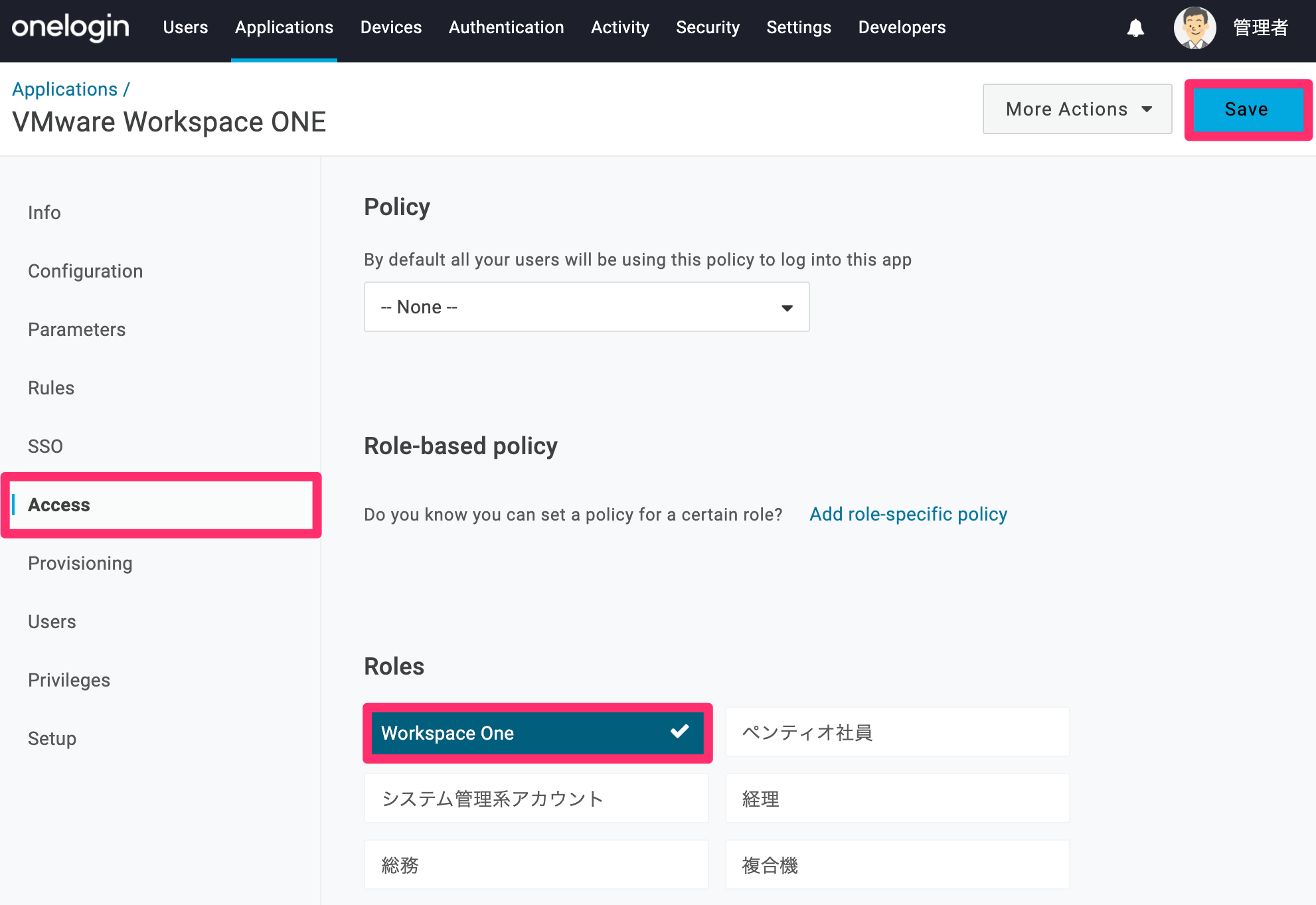Deselect the Workspace One role
Screen dimensions: 1316x905
click(x=537, y=733)
